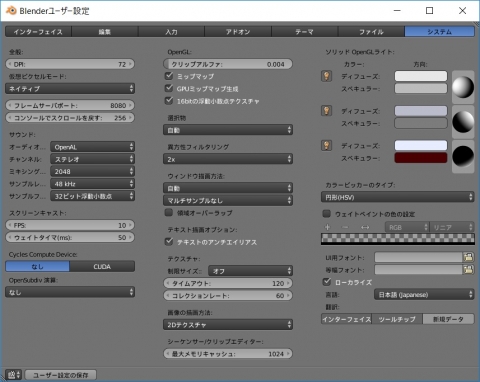Open the 円形(HSV) color picker type dropdown
Viewport: 480px width, 382px height.
(x=397, y=197)
